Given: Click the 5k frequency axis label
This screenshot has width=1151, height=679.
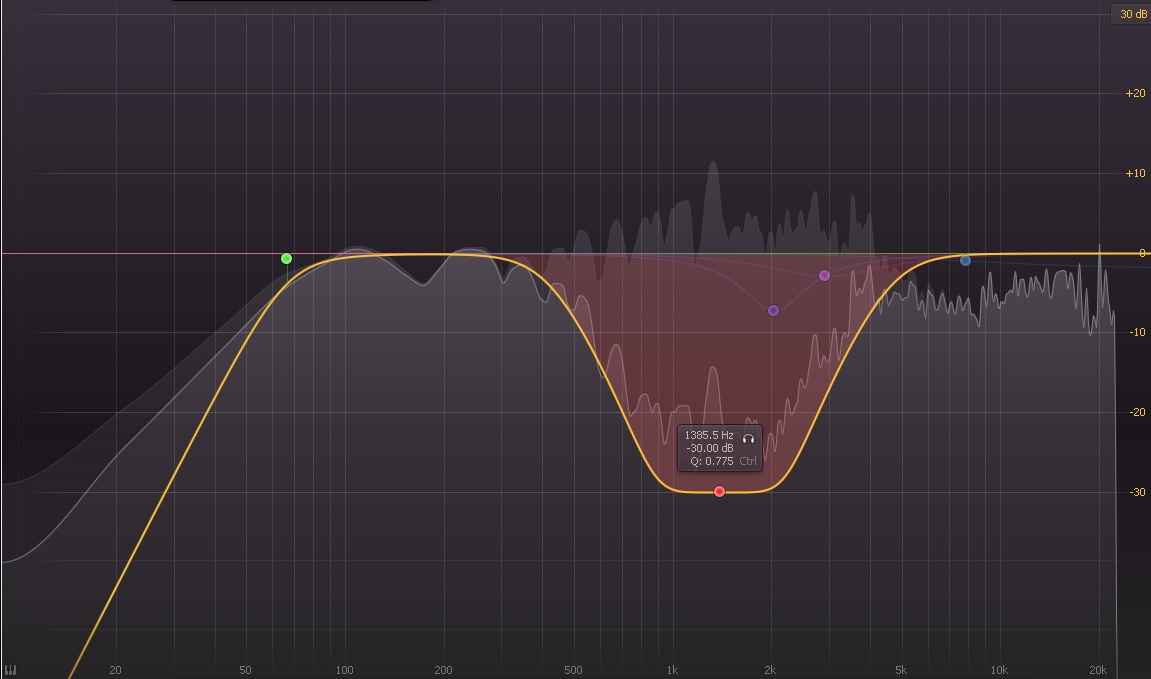Looking at the screenshot, I should click(901, 670).
